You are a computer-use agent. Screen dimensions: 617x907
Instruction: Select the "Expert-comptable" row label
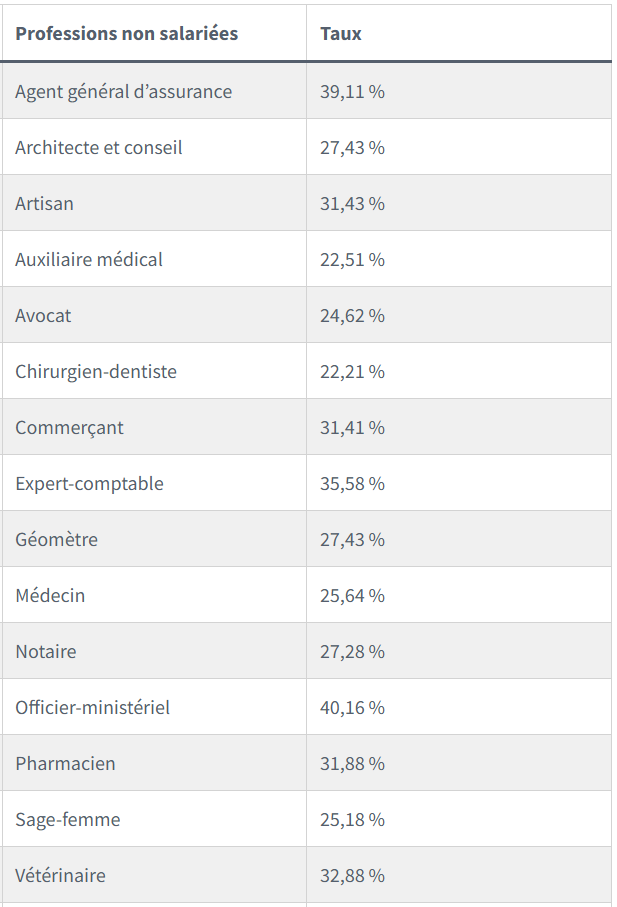(x=89, y=484)
